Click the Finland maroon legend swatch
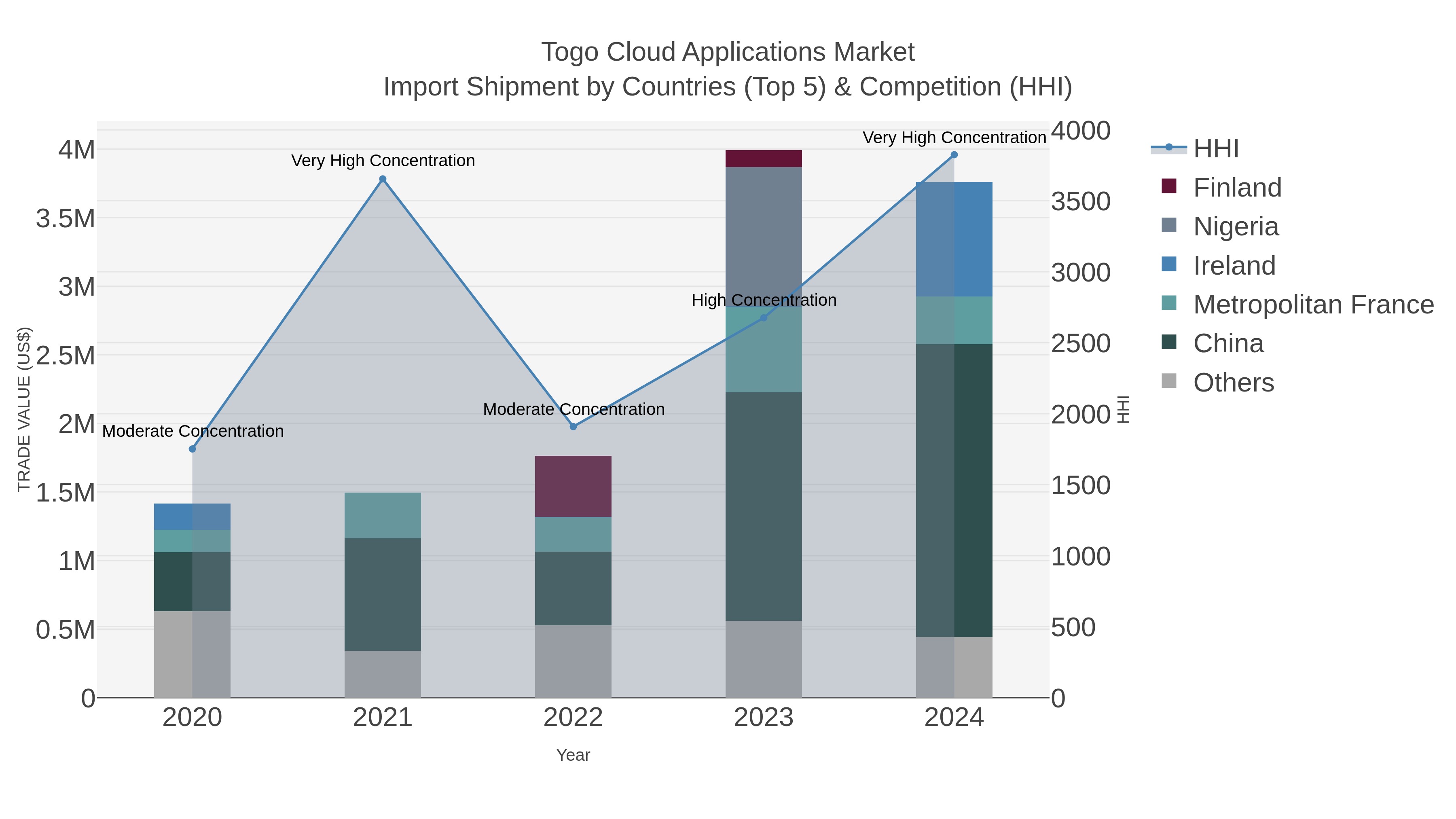The image size is (1456, 819). click(x=1169, y=186)
